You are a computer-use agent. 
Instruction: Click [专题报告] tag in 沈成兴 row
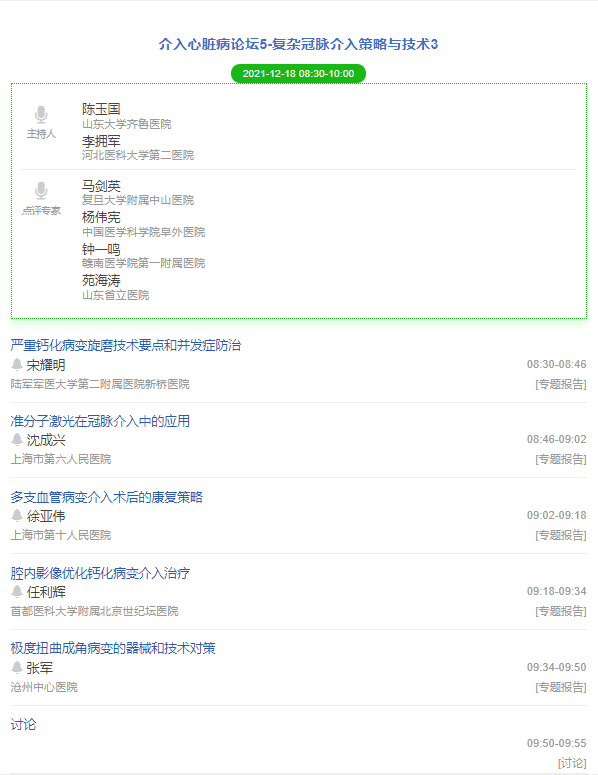click(561, 459)
